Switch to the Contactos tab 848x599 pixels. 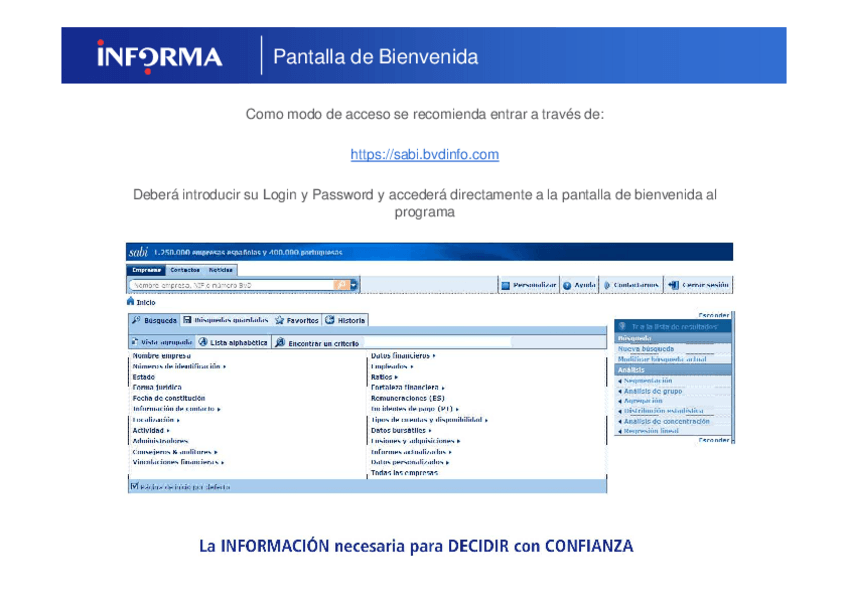185,270
